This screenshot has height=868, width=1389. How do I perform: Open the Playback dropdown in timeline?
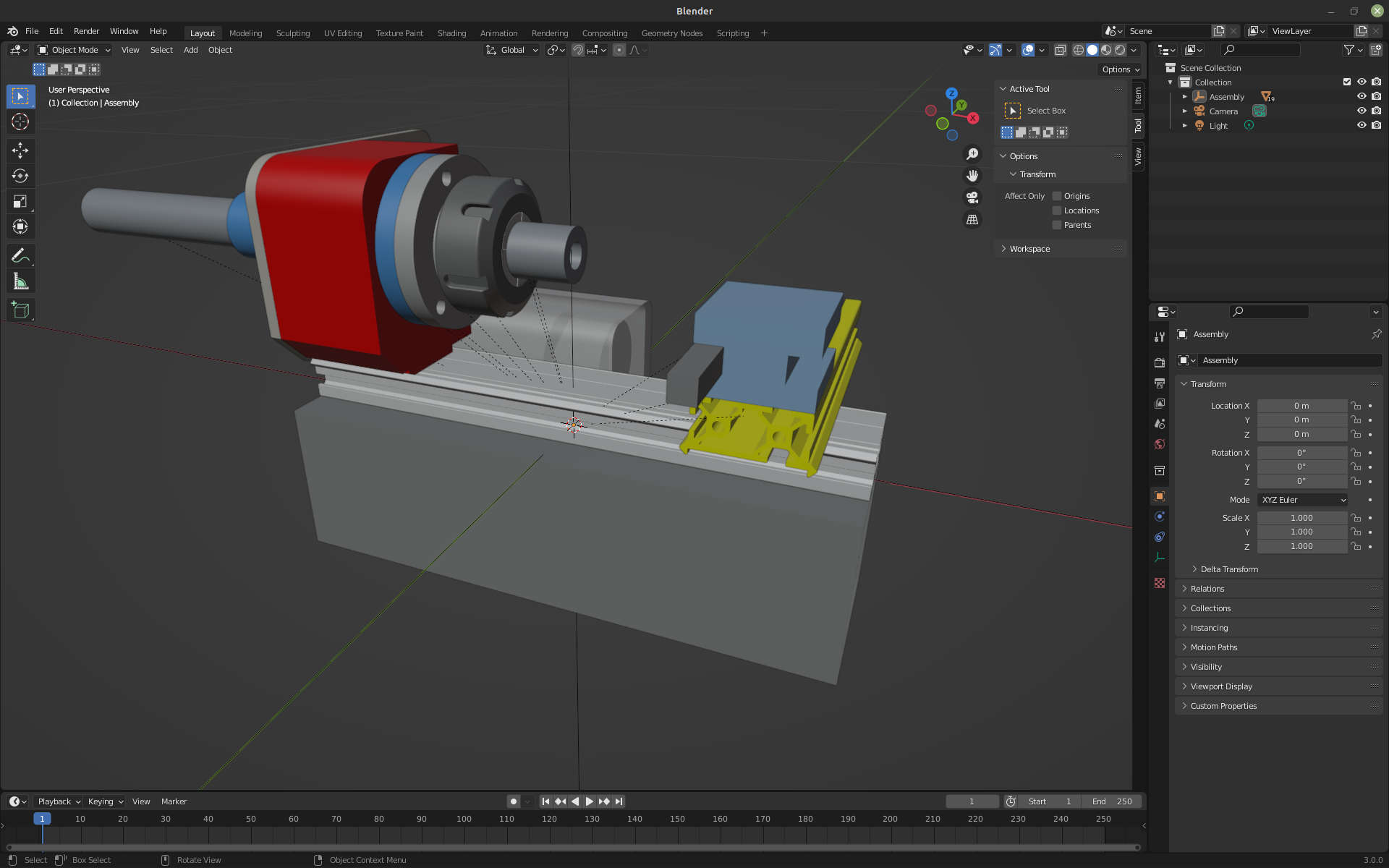pos(59,801)
